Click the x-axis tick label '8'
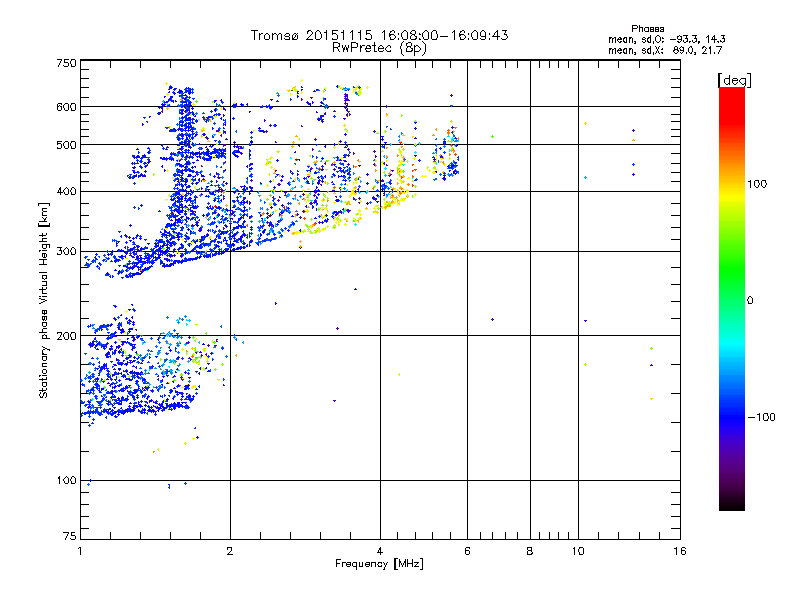Screen dimensions: 800x600 point(530,551)
